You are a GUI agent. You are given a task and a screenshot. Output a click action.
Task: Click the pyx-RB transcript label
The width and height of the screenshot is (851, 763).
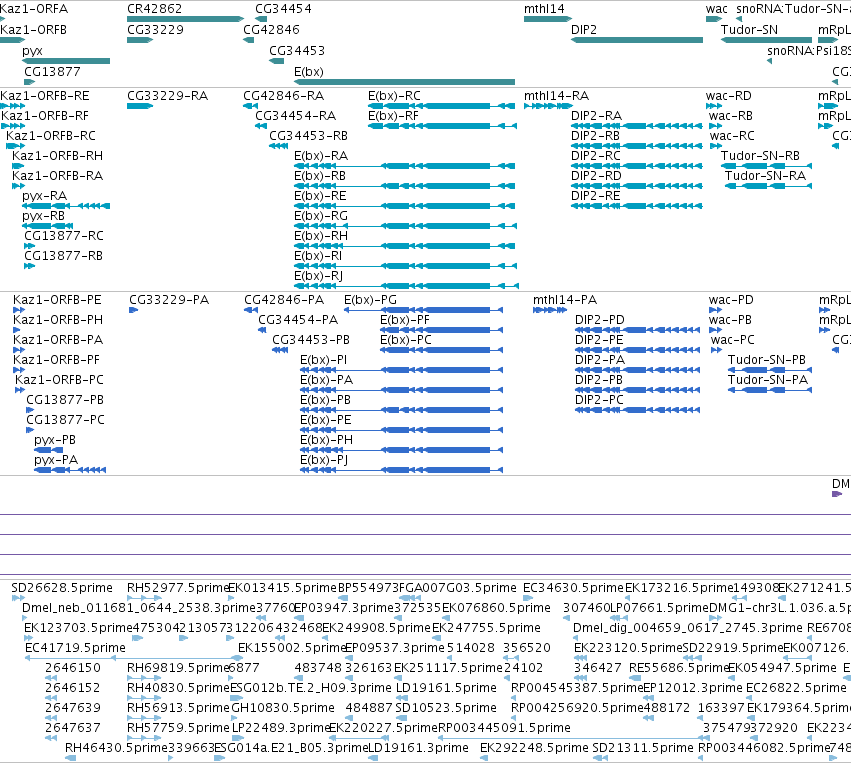click(x=43, y=216)
